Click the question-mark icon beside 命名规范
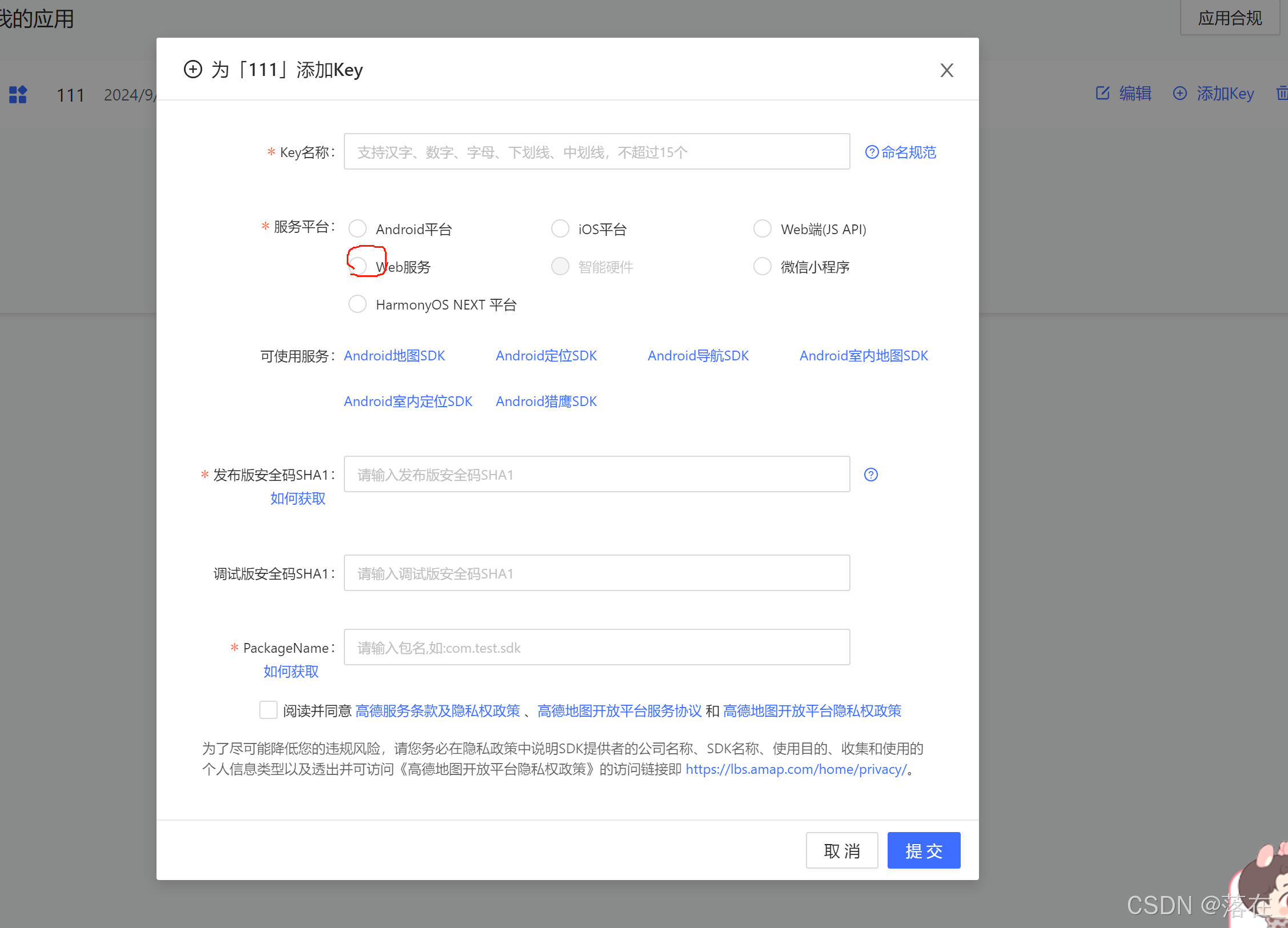 tap(872, 152)
